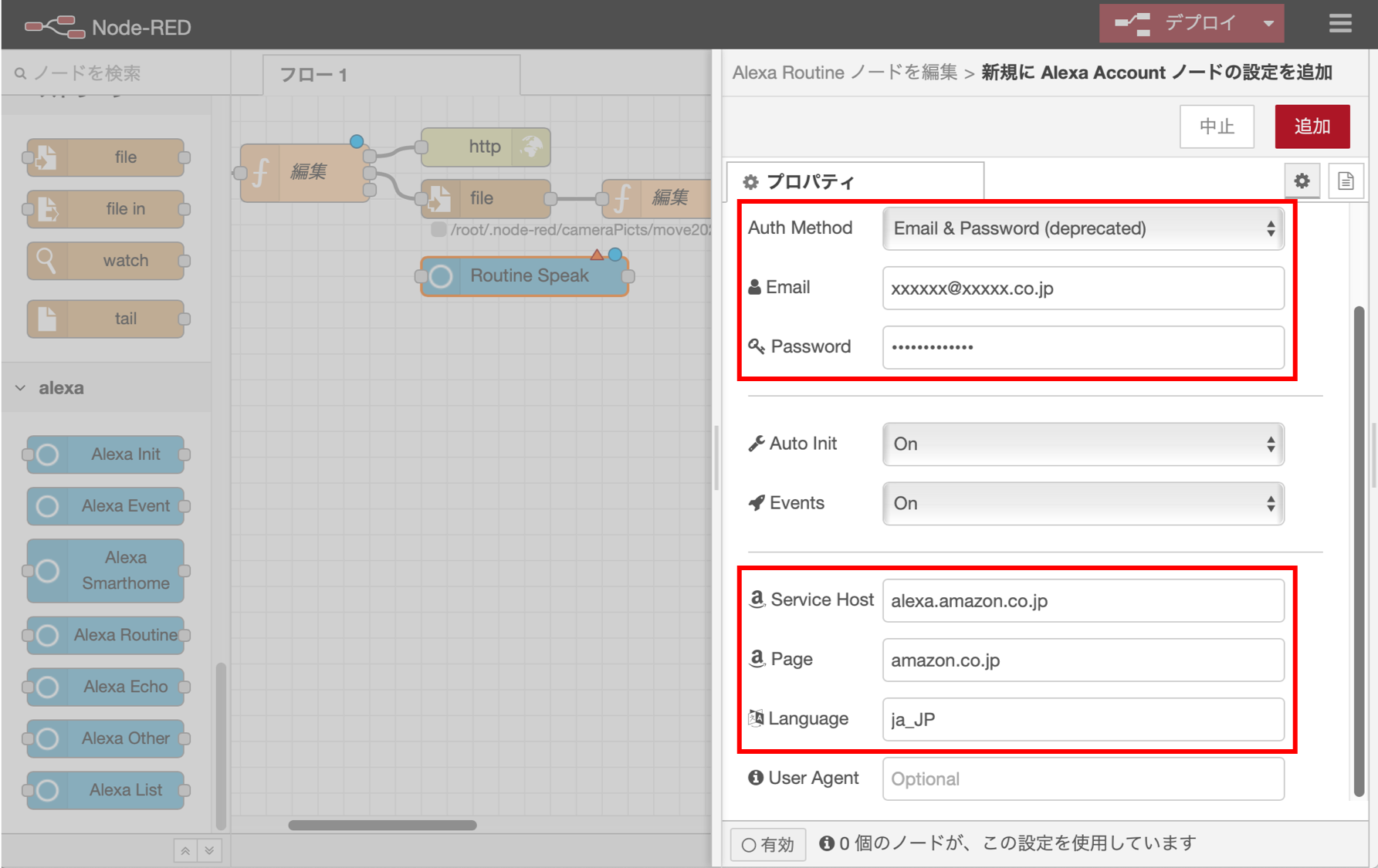Select the file node in palette
Screen dimensions: 1378x868
(x=107, y=157)
